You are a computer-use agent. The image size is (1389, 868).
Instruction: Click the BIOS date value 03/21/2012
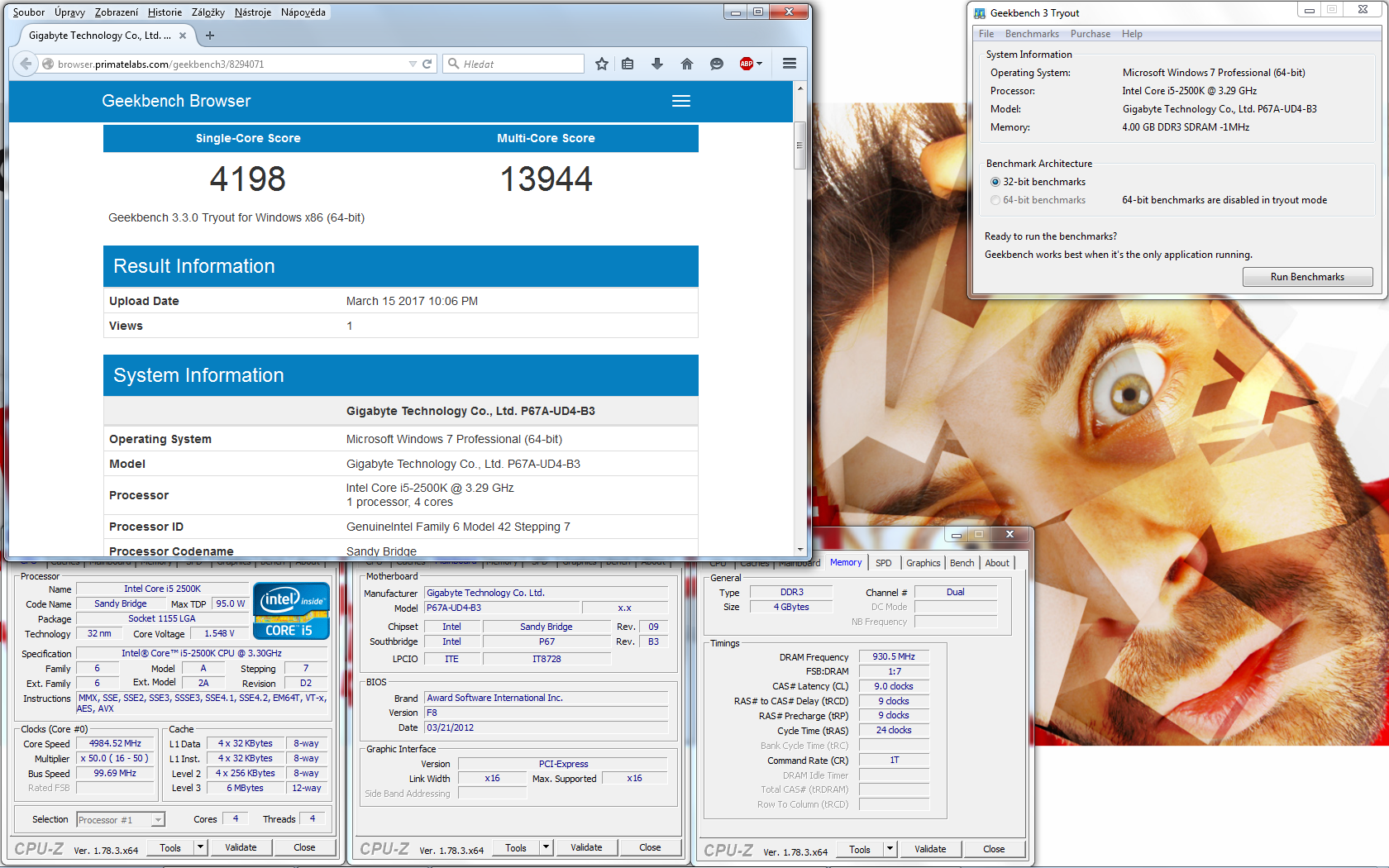pos(546,727)
